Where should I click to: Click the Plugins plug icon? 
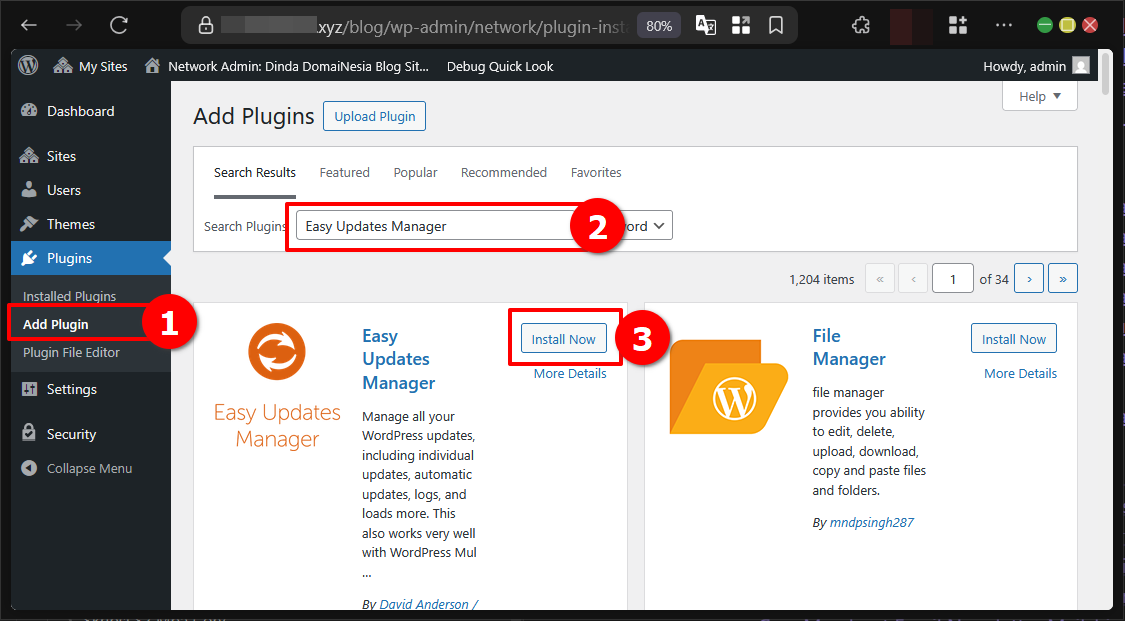[29, 258]
